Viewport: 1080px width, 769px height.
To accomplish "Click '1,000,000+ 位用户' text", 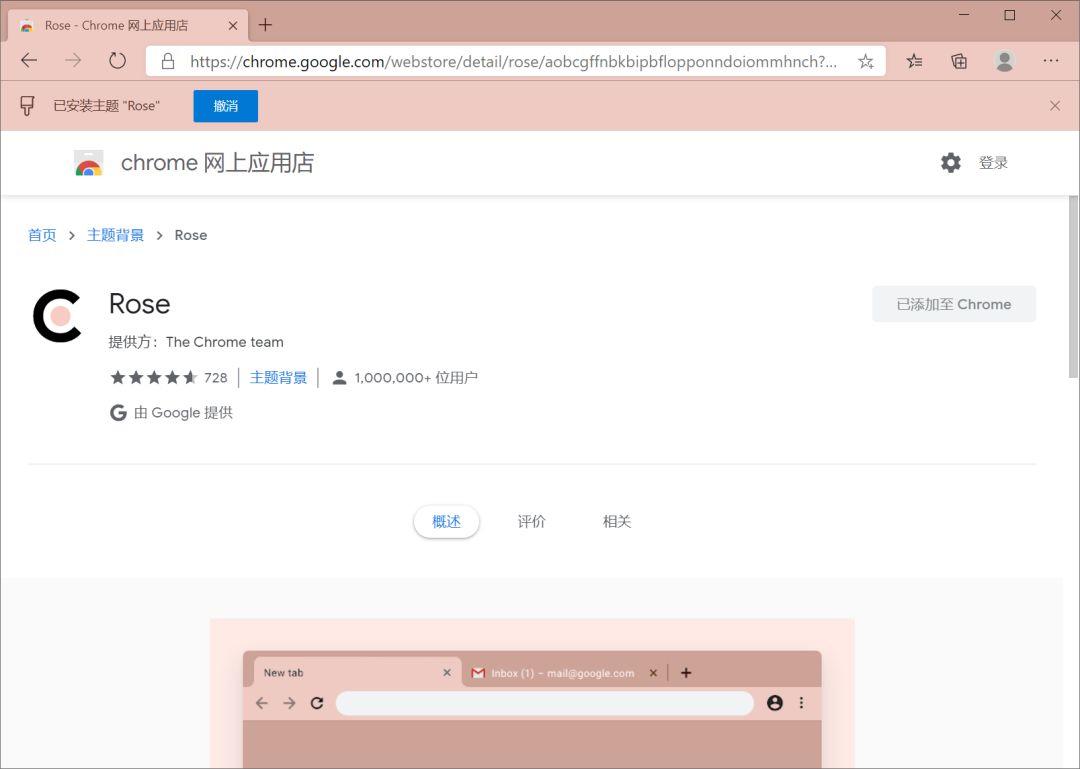I will tap(416, 378).
